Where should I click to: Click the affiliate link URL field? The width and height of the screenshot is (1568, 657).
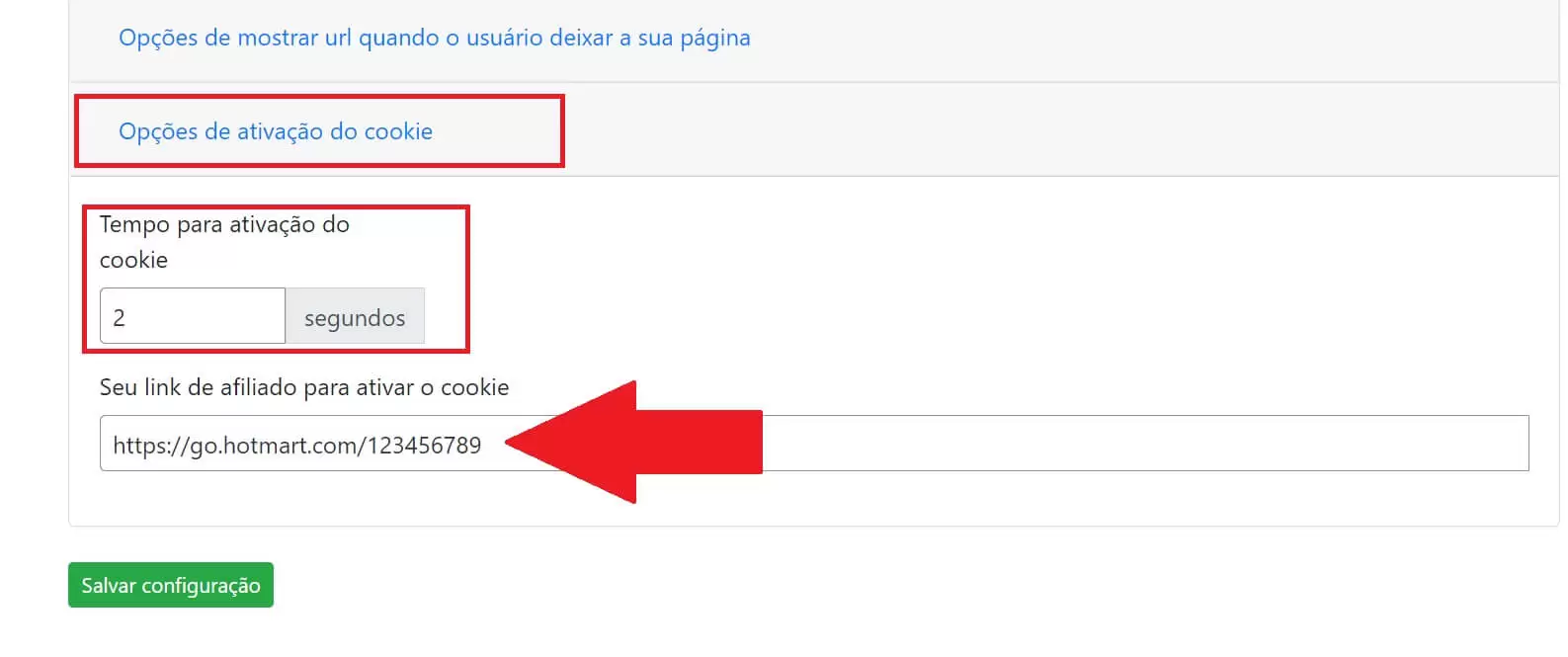814,444
